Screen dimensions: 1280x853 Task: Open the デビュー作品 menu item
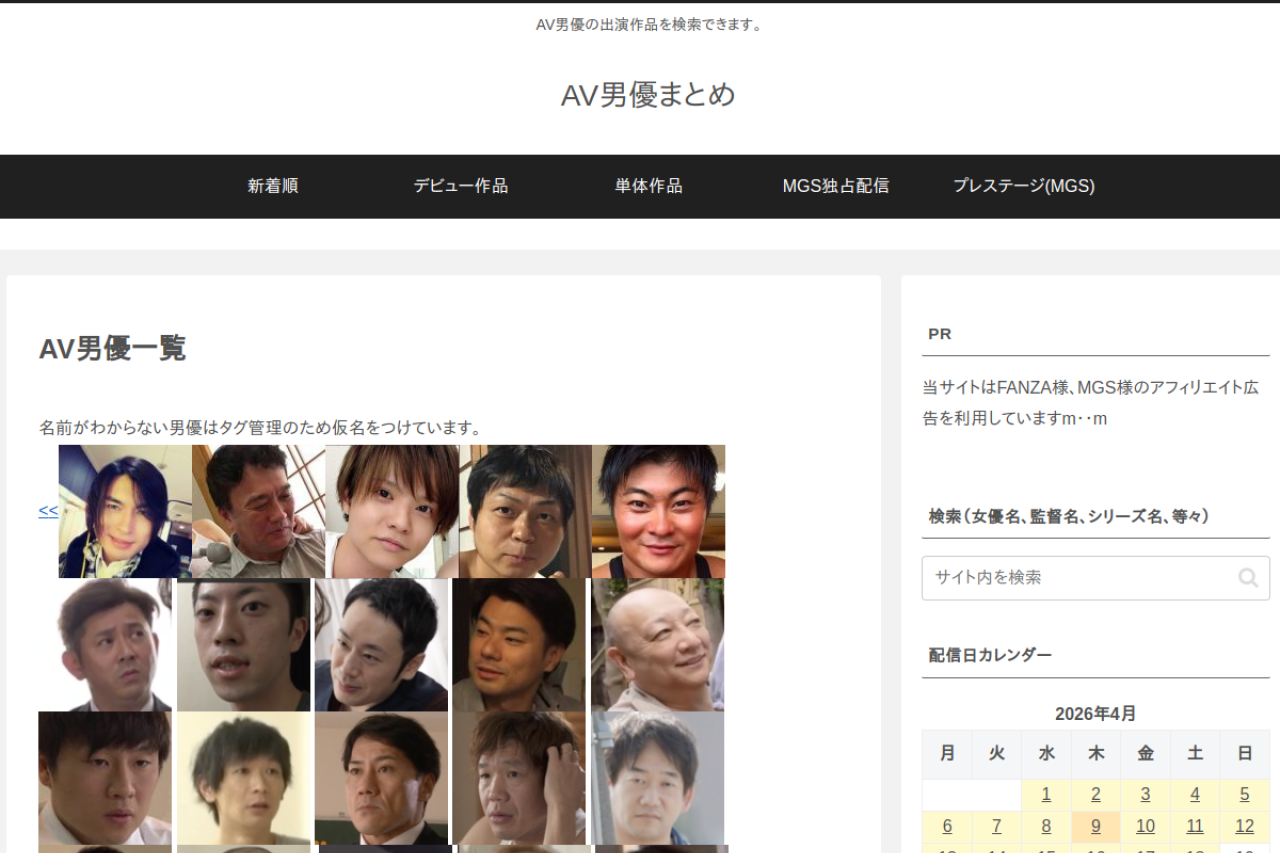point(461,186)
